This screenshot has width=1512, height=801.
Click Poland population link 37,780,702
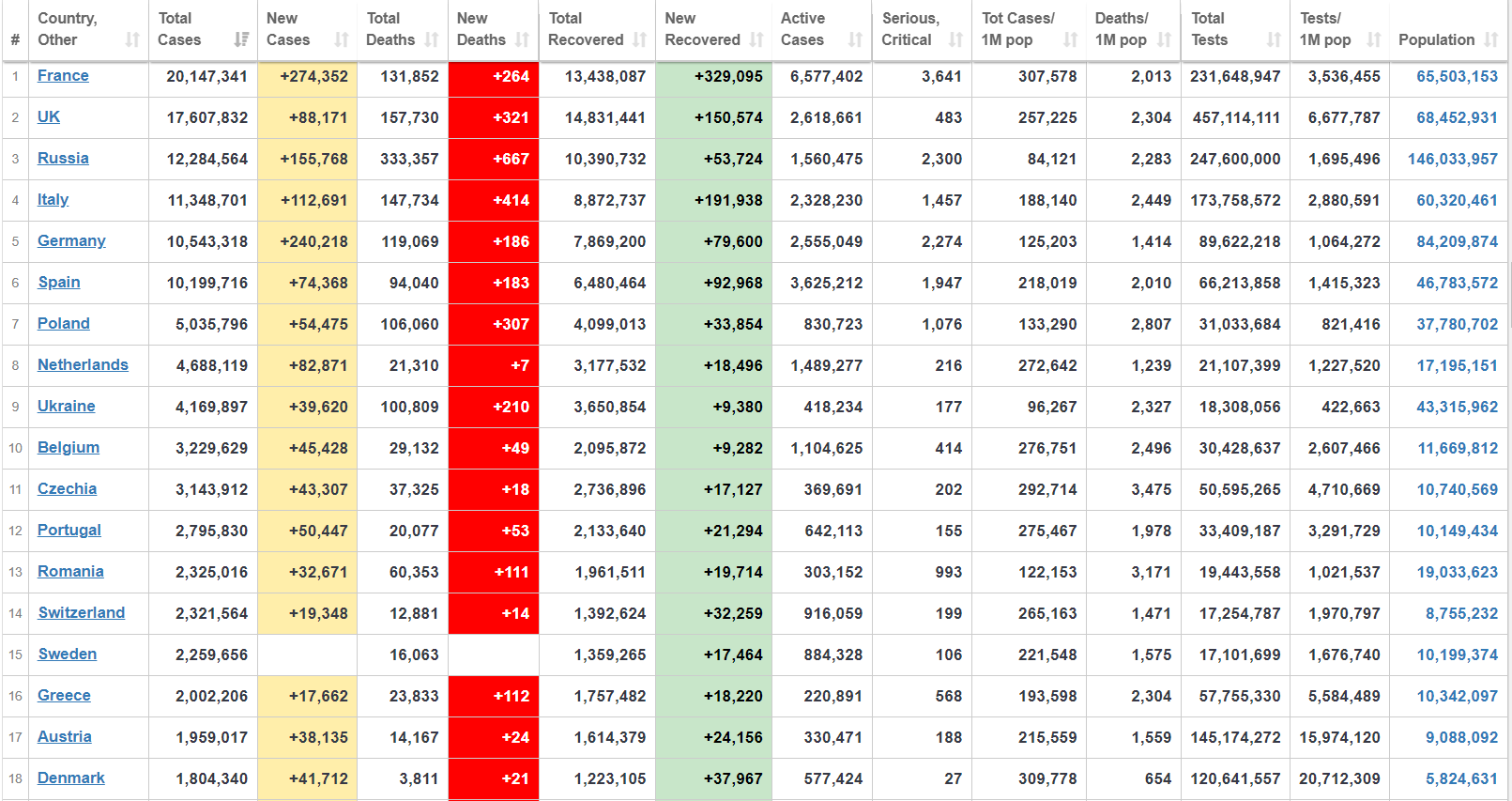click(1458, 324)
